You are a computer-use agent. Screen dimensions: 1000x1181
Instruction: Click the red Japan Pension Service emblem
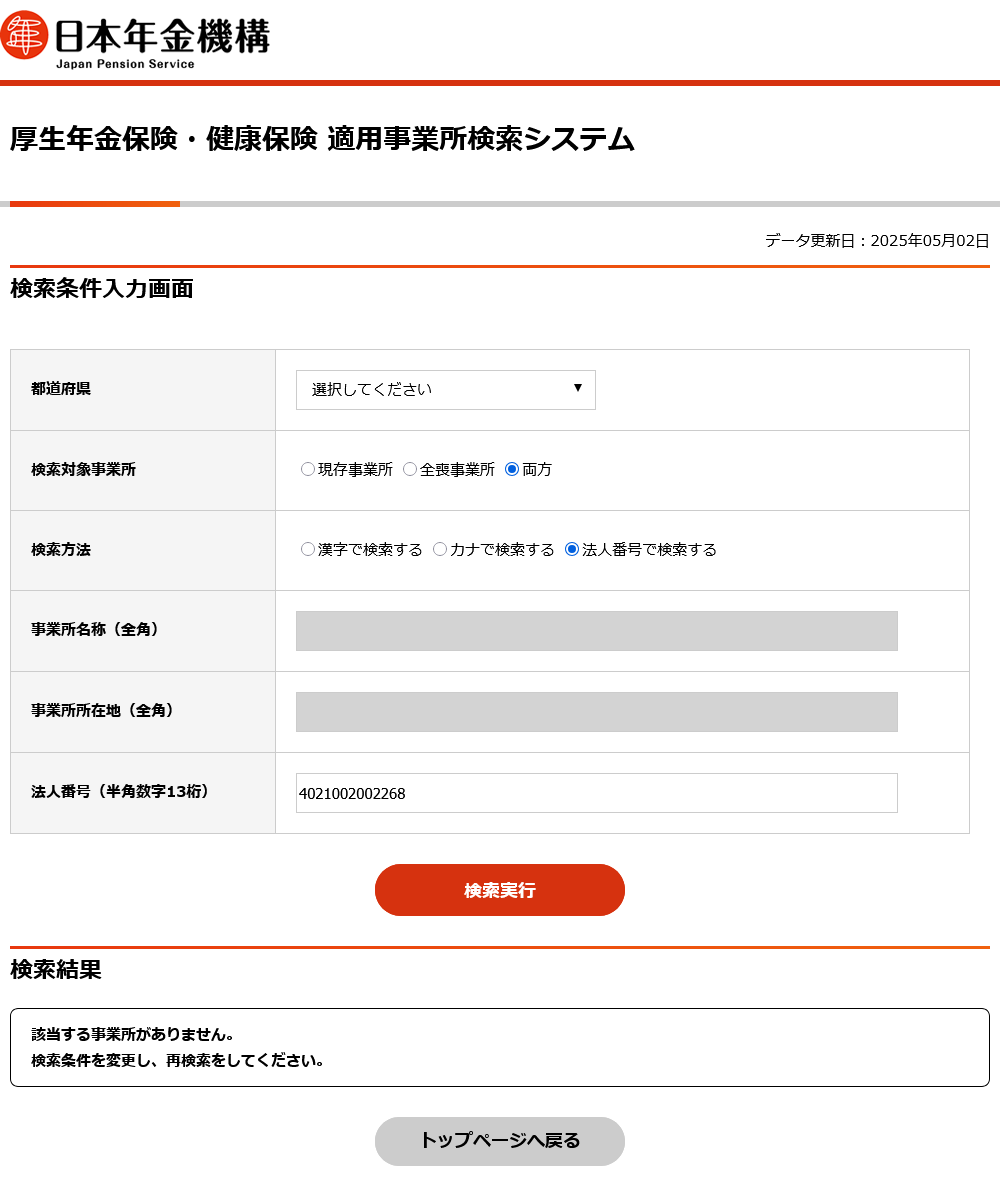(24, 35)
